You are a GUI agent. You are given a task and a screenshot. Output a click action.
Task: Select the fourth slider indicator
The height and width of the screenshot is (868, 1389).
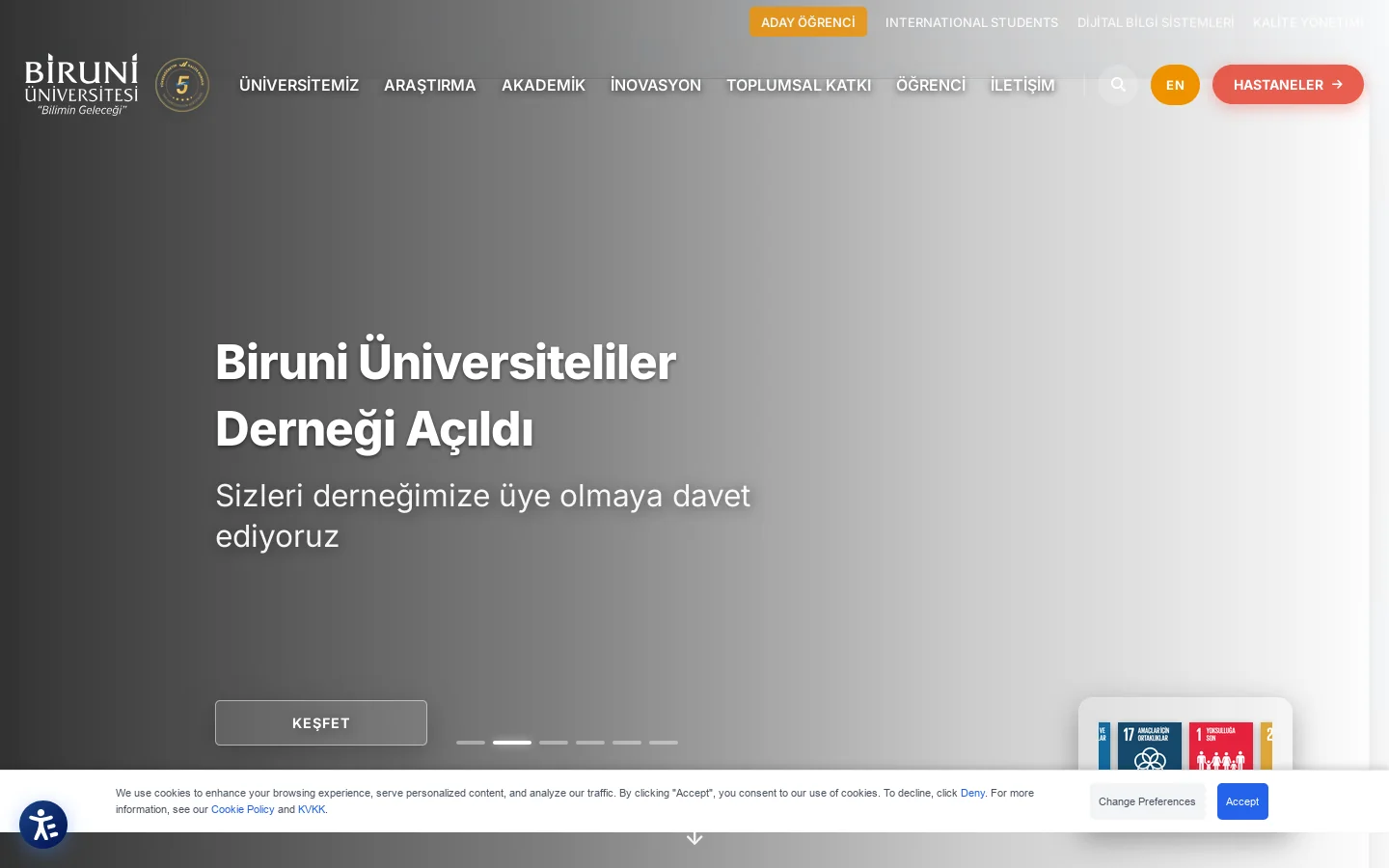click(590, 743)
